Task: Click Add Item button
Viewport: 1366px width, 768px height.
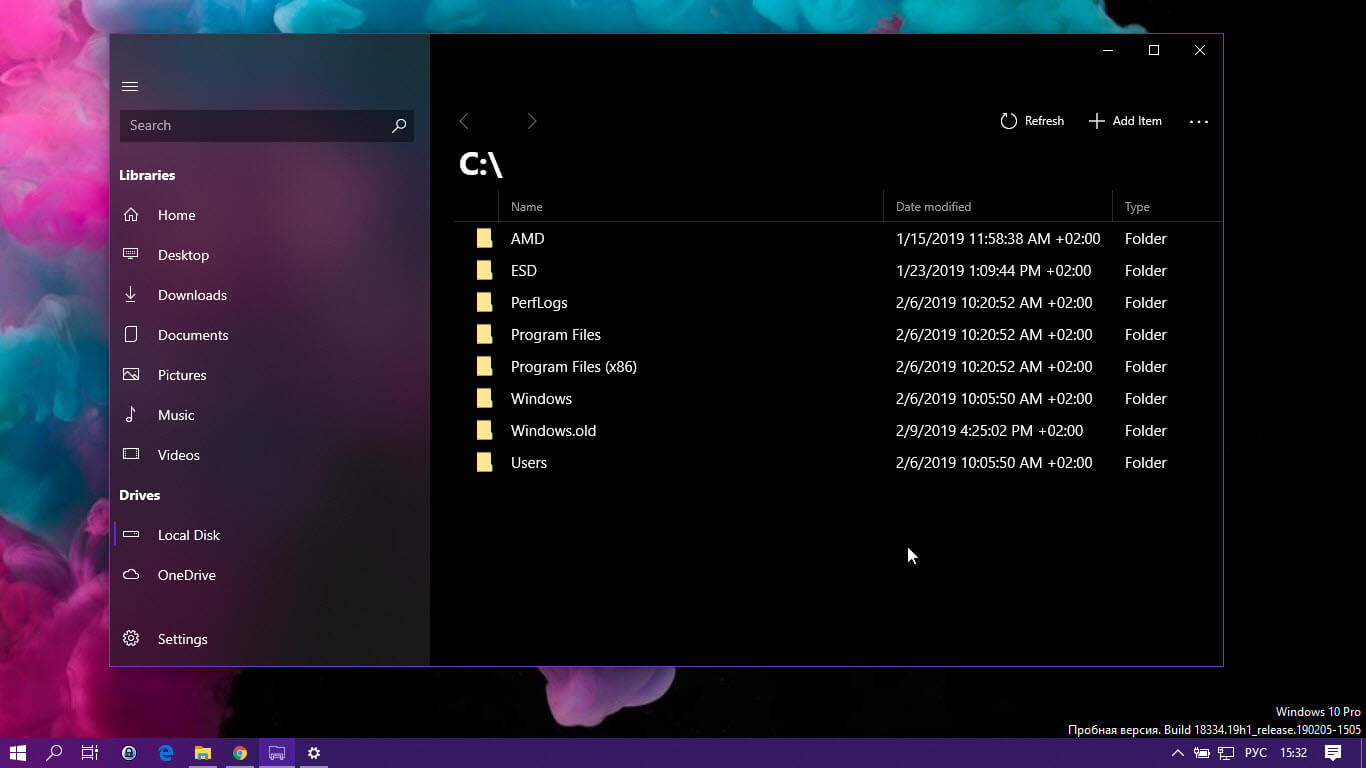Action: 1125,121
